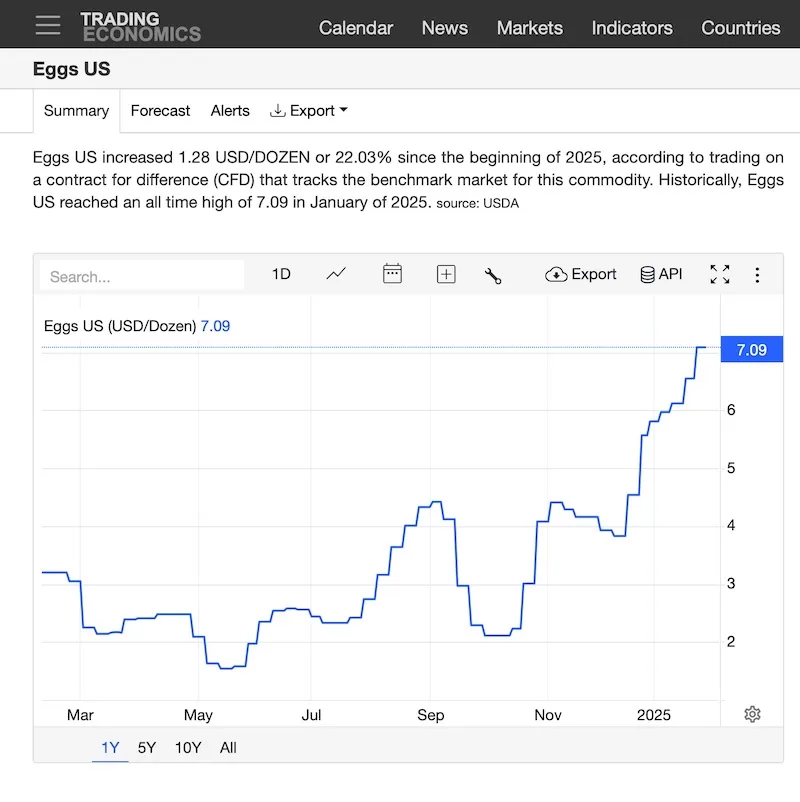Image resolution: width=800 pixels, height=802 pixels.
Task: Click the 7.09 value in chart legend
Action: click(215, 326)
